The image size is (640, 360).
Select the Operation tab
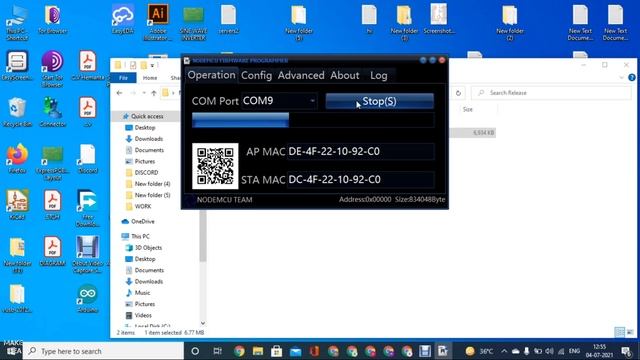211,75
